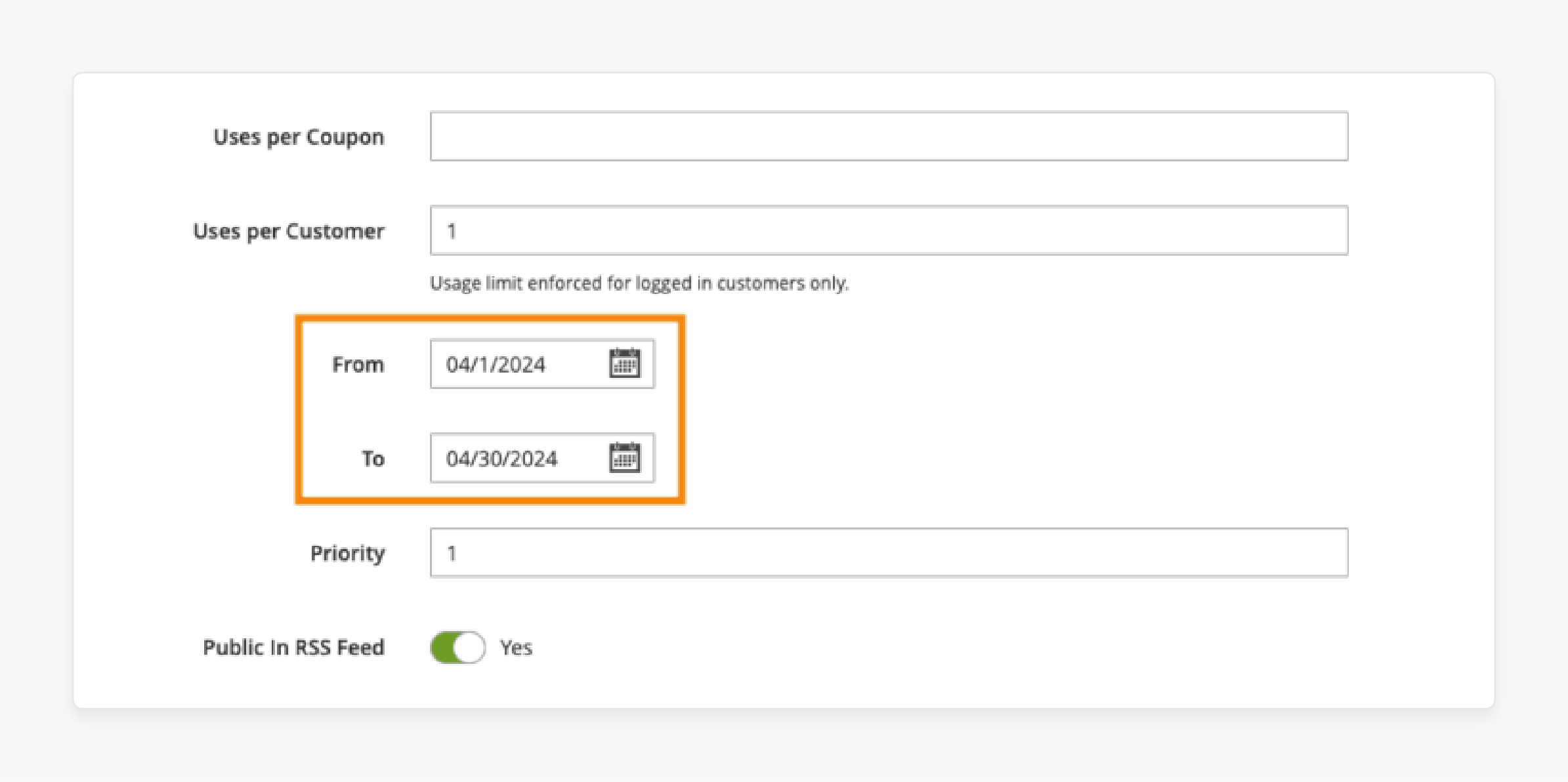Screen dimensions: 1568x782
Task: Open the calendar picker for To date
Action: click(x=625, y=457)
